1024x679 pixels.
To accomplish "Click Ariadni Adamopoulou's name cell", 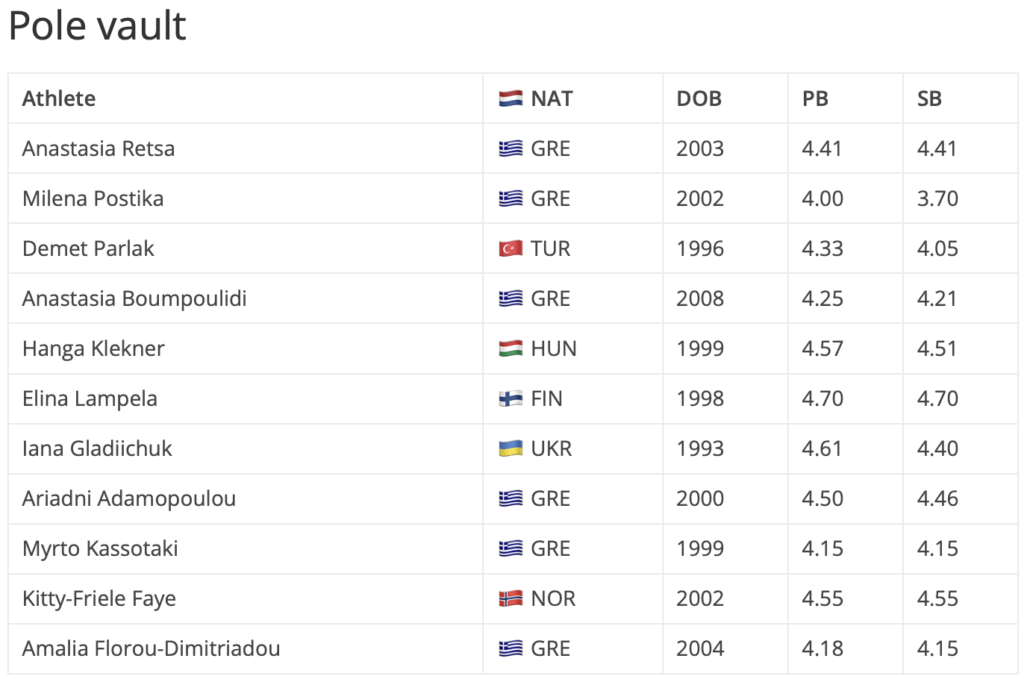I will click(129, 499).
